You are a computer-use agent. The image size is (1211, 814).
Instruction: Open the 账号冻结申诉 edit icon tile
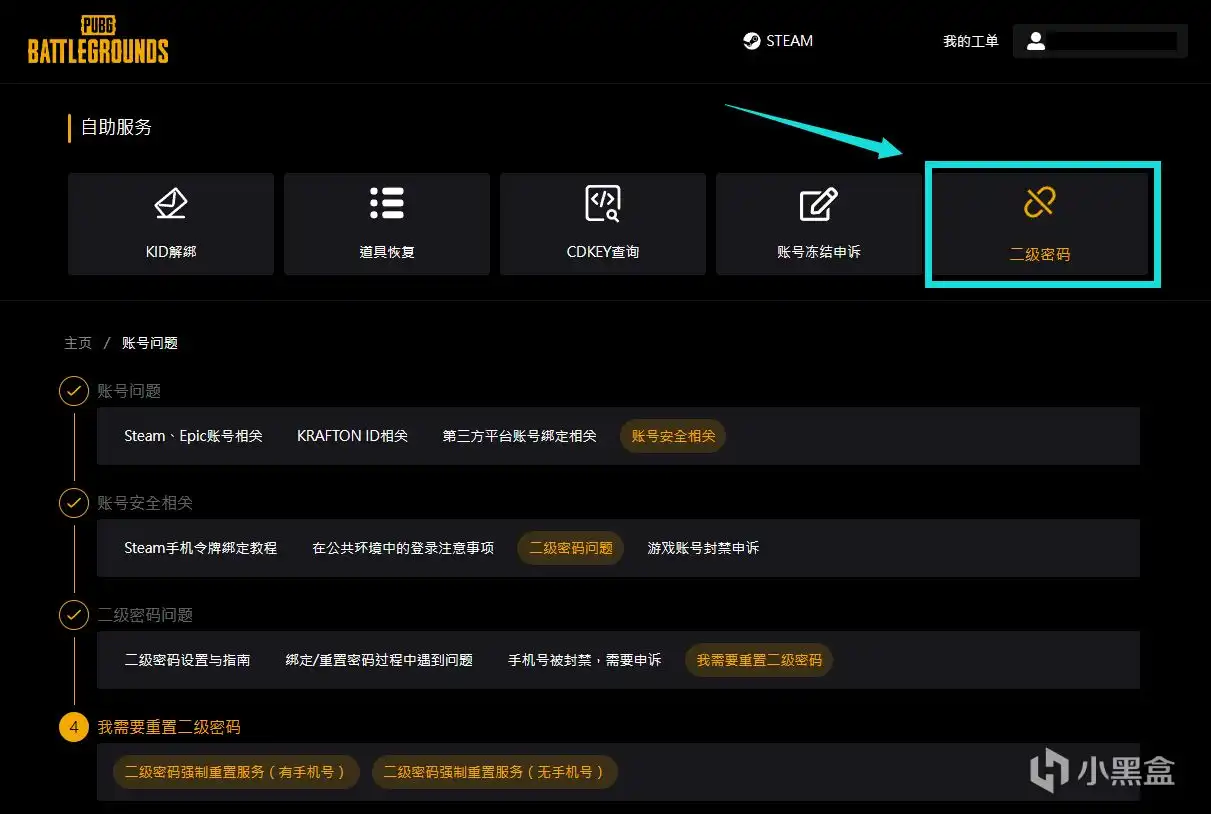pyautogui.click(x=819, y=224)
